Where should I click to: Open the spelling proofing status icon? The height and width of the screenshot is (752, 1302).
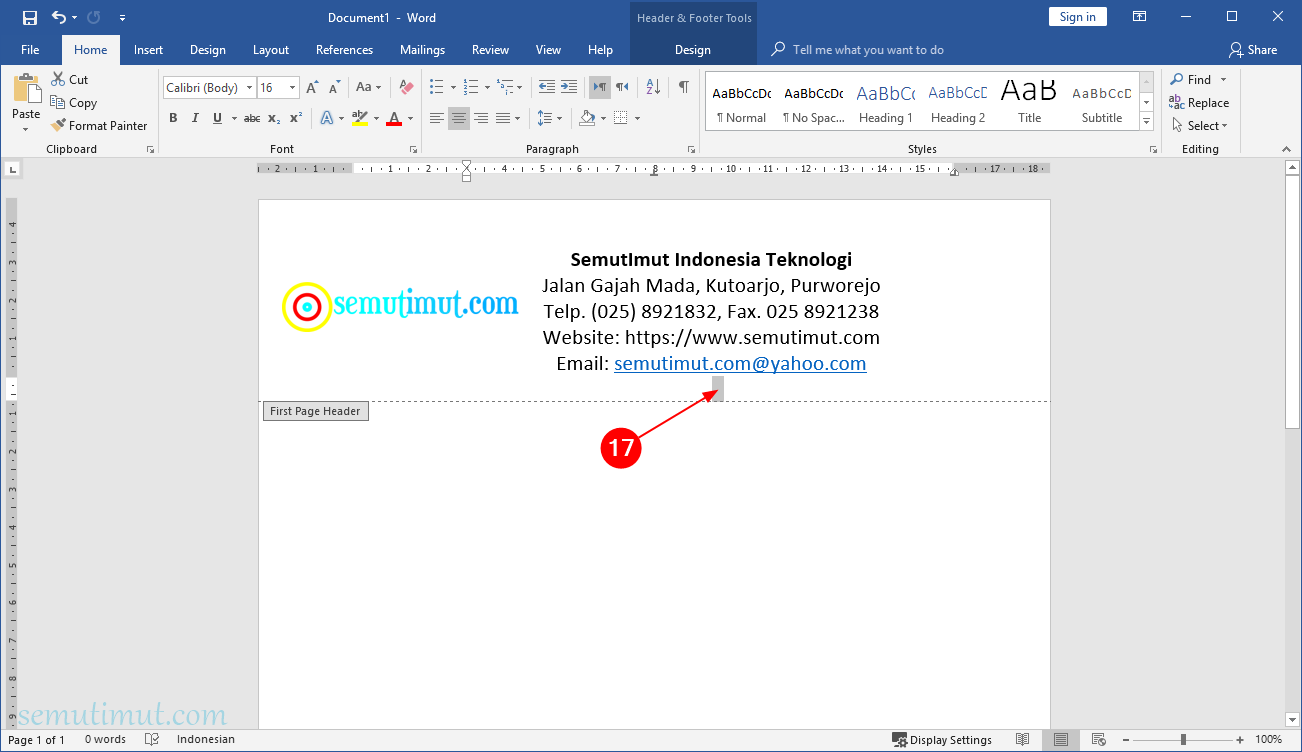tap(152, 740)
